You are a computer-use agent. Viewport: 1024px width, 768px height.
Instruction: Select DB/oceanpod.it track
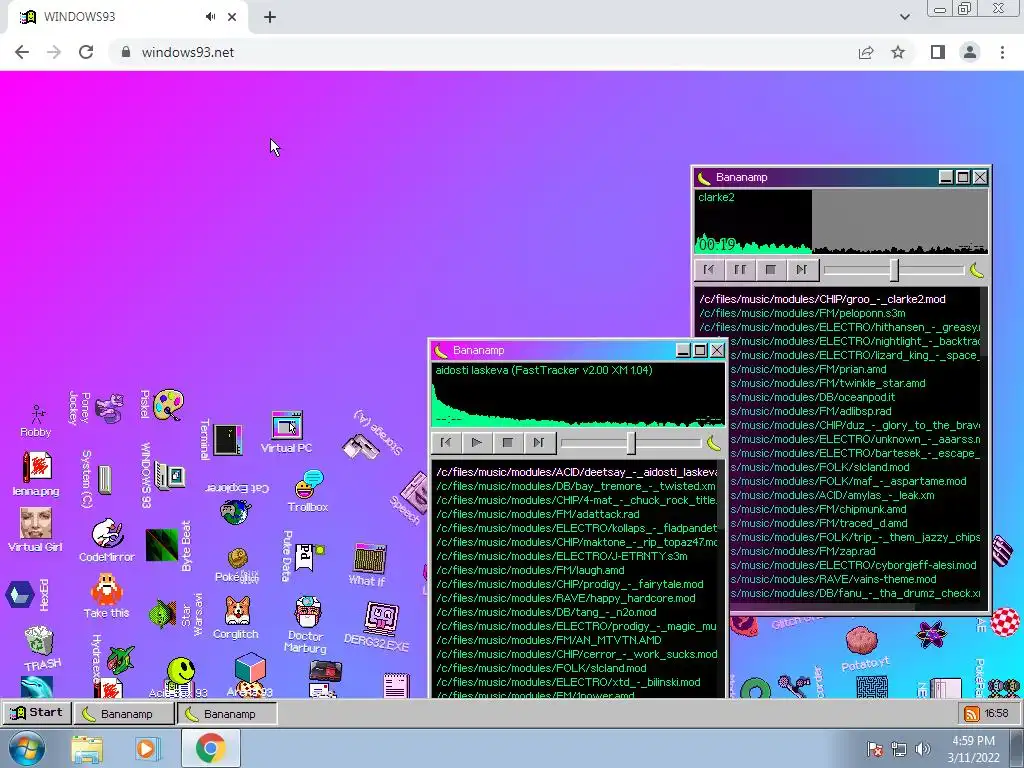855,397
